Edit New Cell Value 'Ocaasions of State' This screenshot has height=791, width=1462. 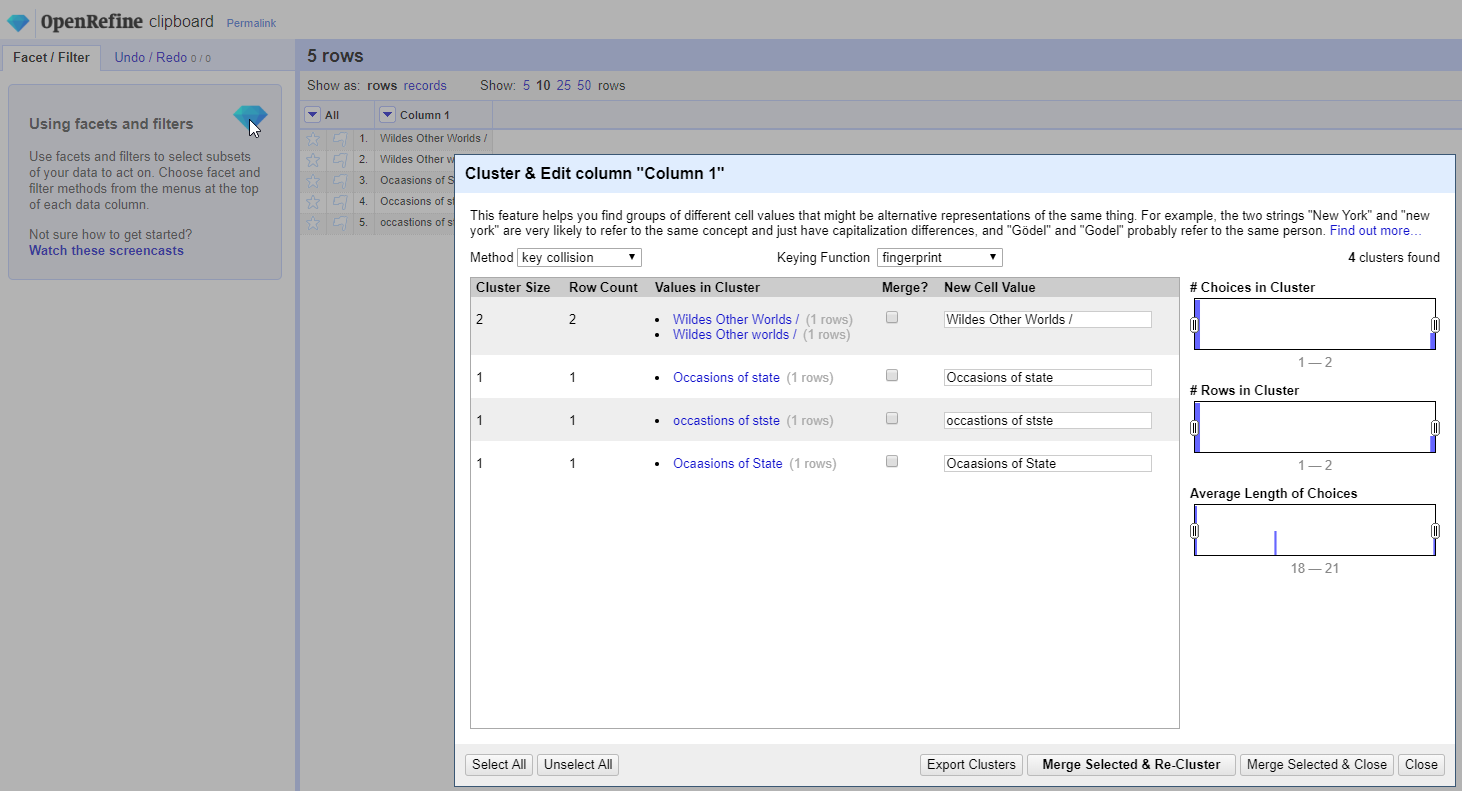click(x=1047, y=464)
